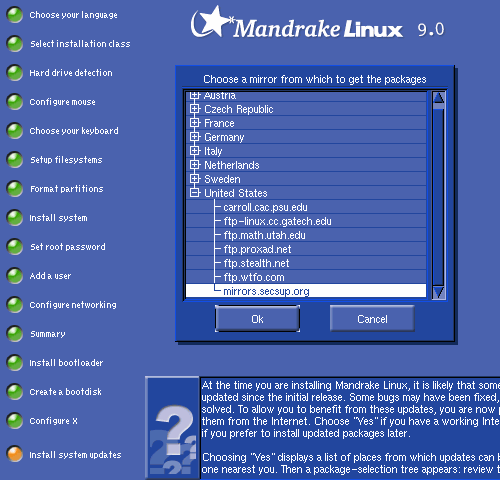Image resolution: width=500 pixels, height=480 pixels.
Task: Click the green orb beside Hard drive detection
Action: (15, 73)
